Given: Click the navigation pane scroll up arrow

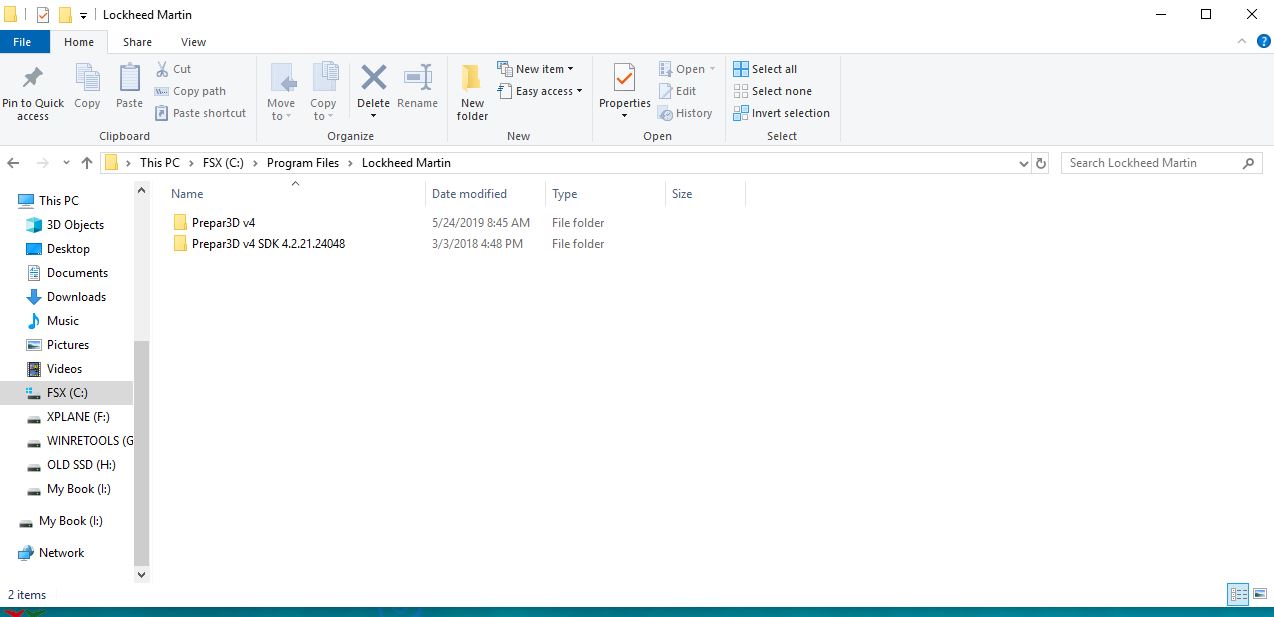Looking at the screenshot, I should pyautogui.click(x=141, y=190).
